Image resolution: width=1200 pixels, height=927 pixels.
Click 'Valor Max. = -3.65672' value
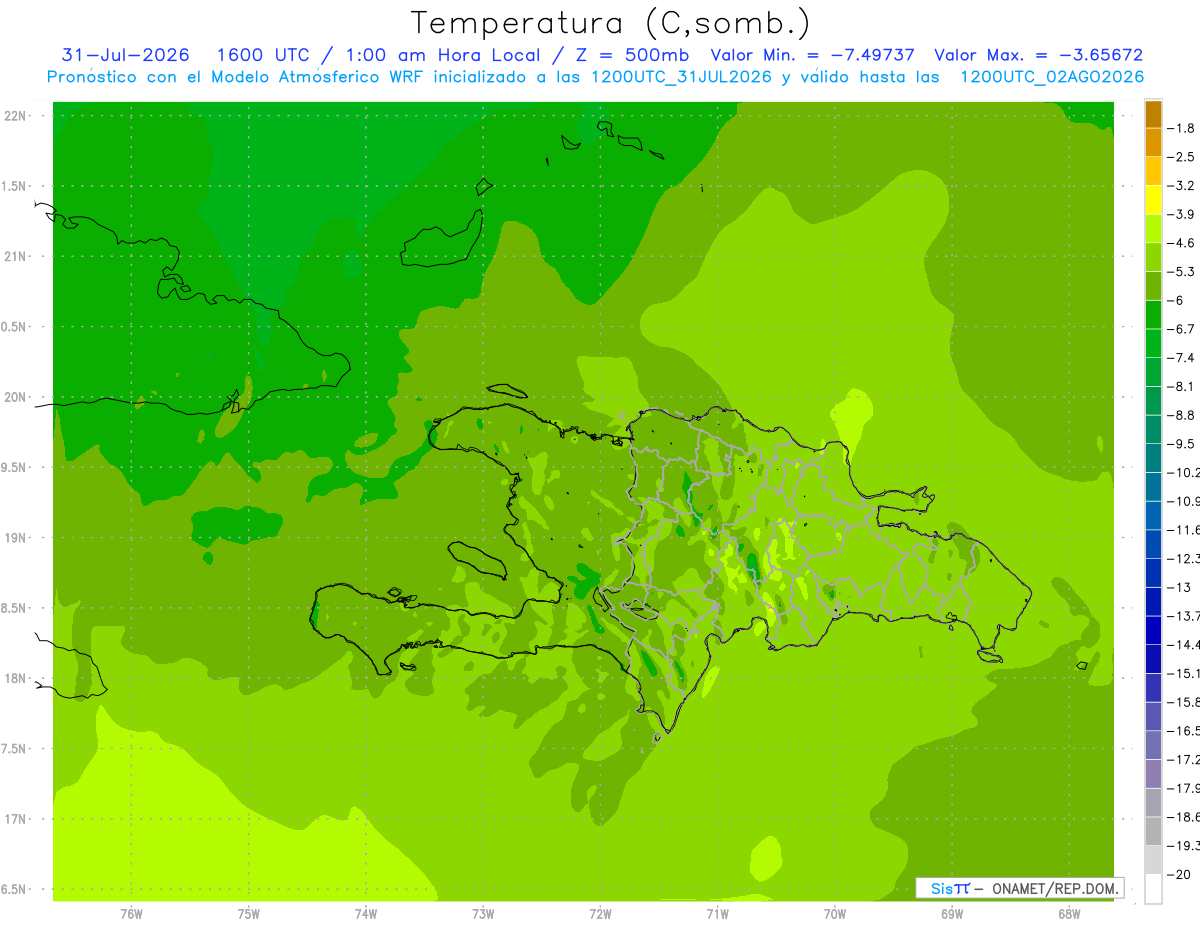1038,55
